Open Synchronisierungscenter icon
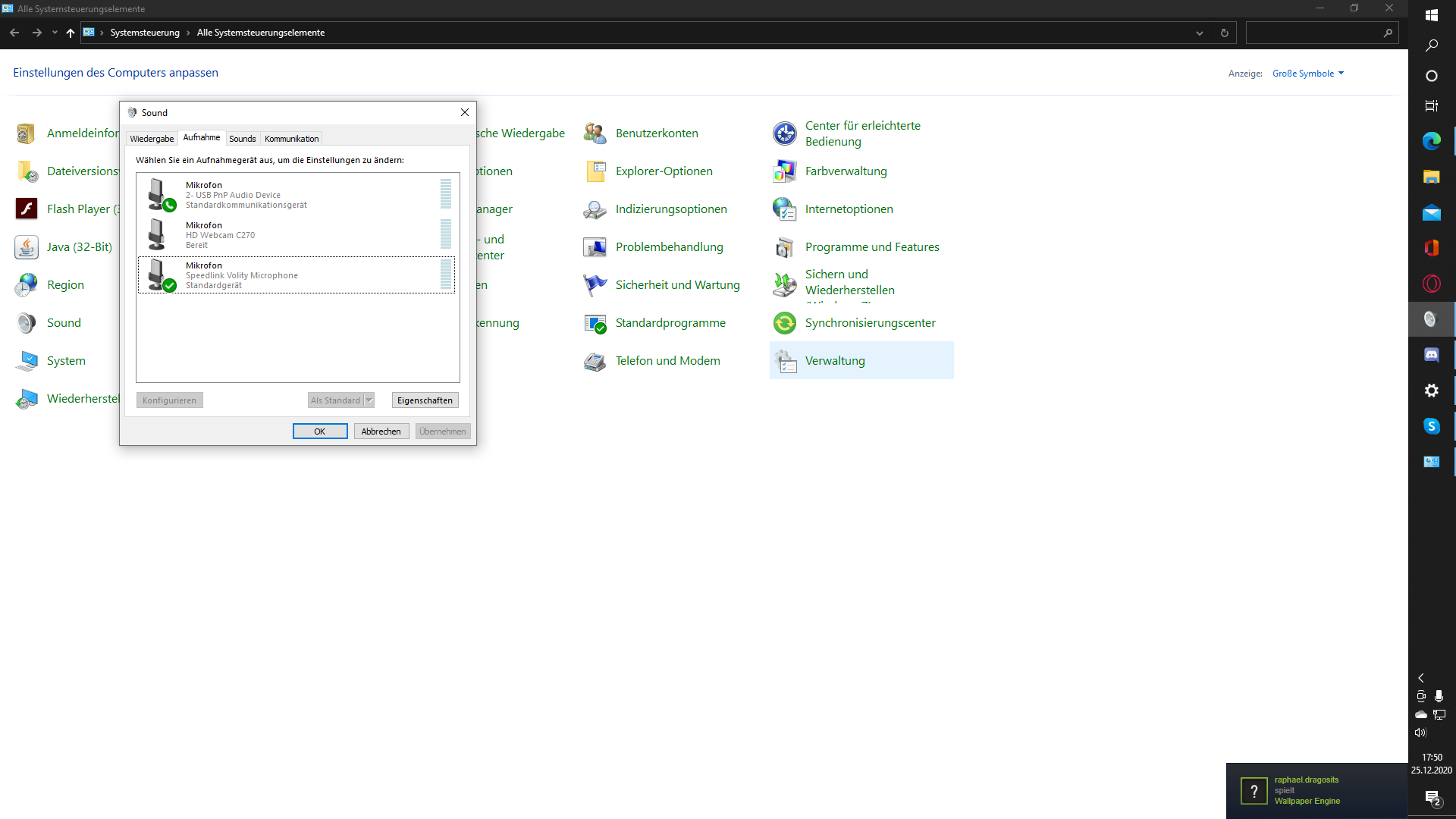1456x819 pixels. tap(785, 323)
